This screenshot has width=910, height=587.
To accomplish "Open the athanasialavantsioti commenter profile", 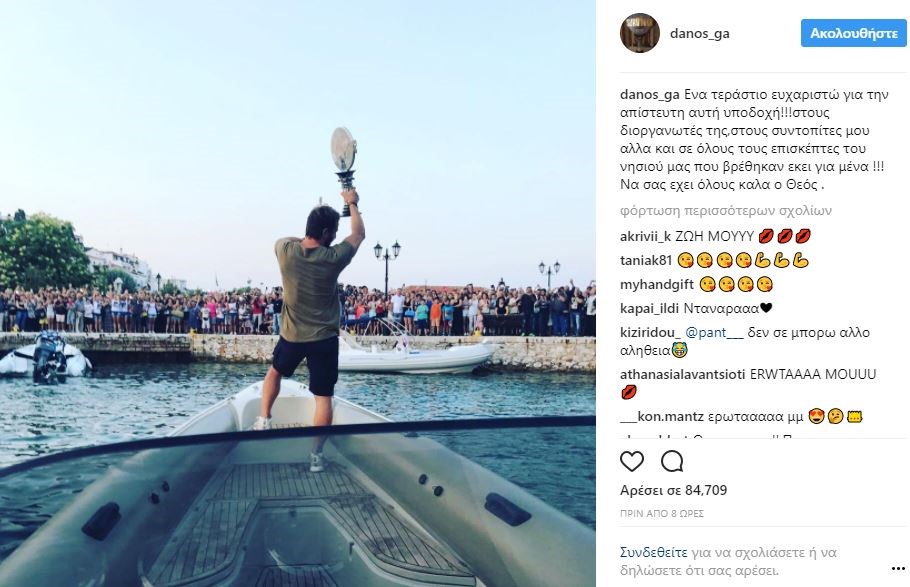I will [x=682, y=374].
